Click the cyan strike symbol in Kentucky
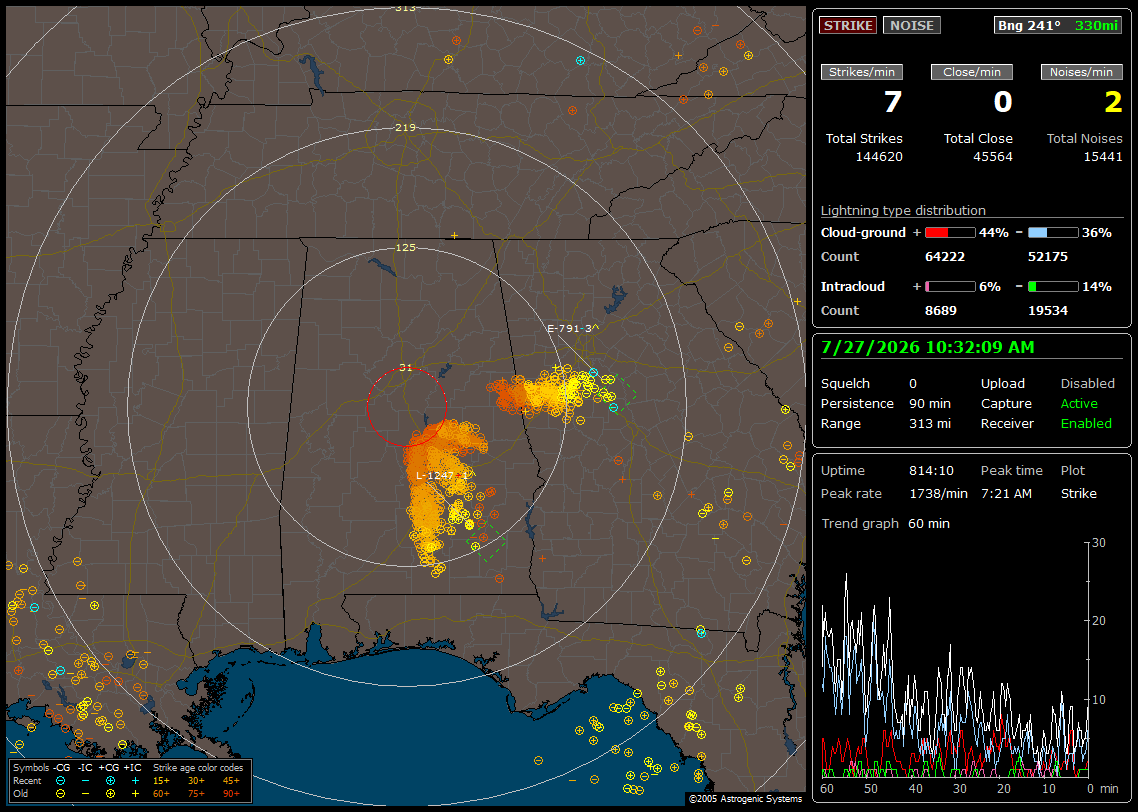The image size is (1138, 812). 580,61
